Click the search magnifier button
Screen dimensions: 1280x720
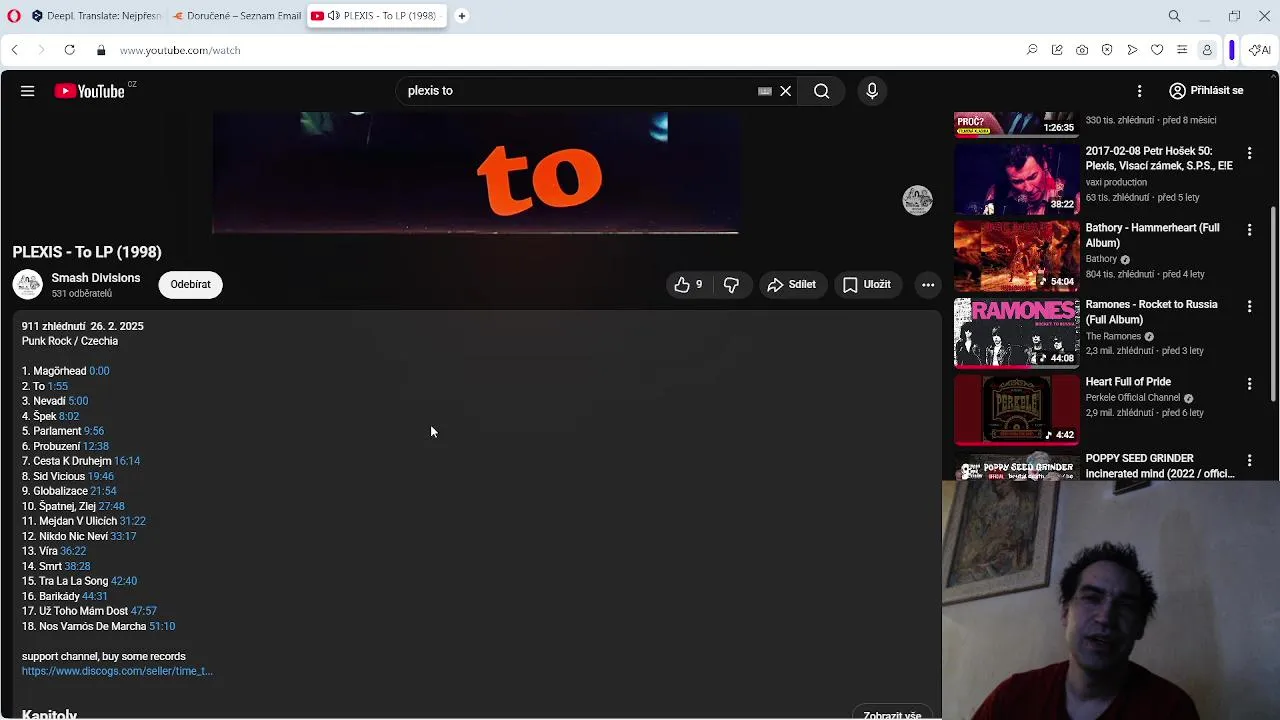(821, 91)
